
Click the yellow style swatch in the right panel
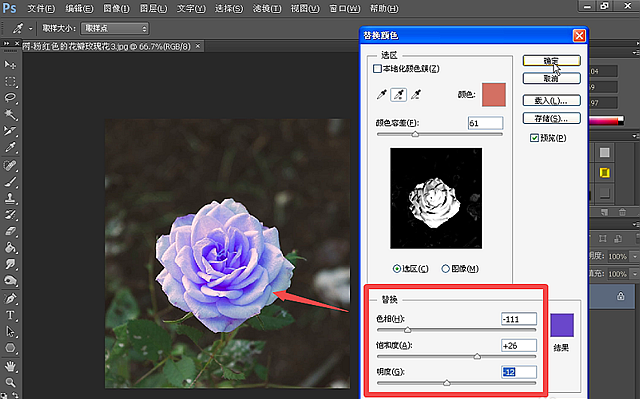point(604,173)
